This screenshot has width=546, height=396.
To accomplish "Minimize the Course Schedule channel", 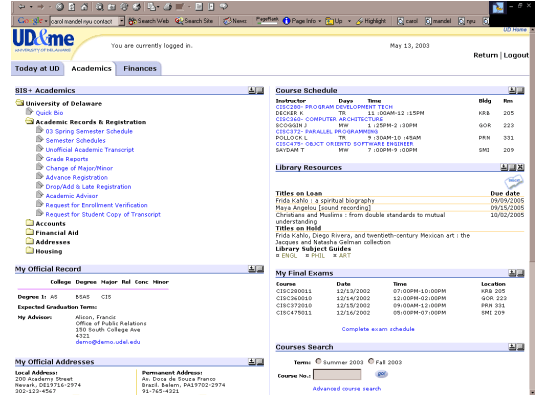I will [x=520, y=90].
